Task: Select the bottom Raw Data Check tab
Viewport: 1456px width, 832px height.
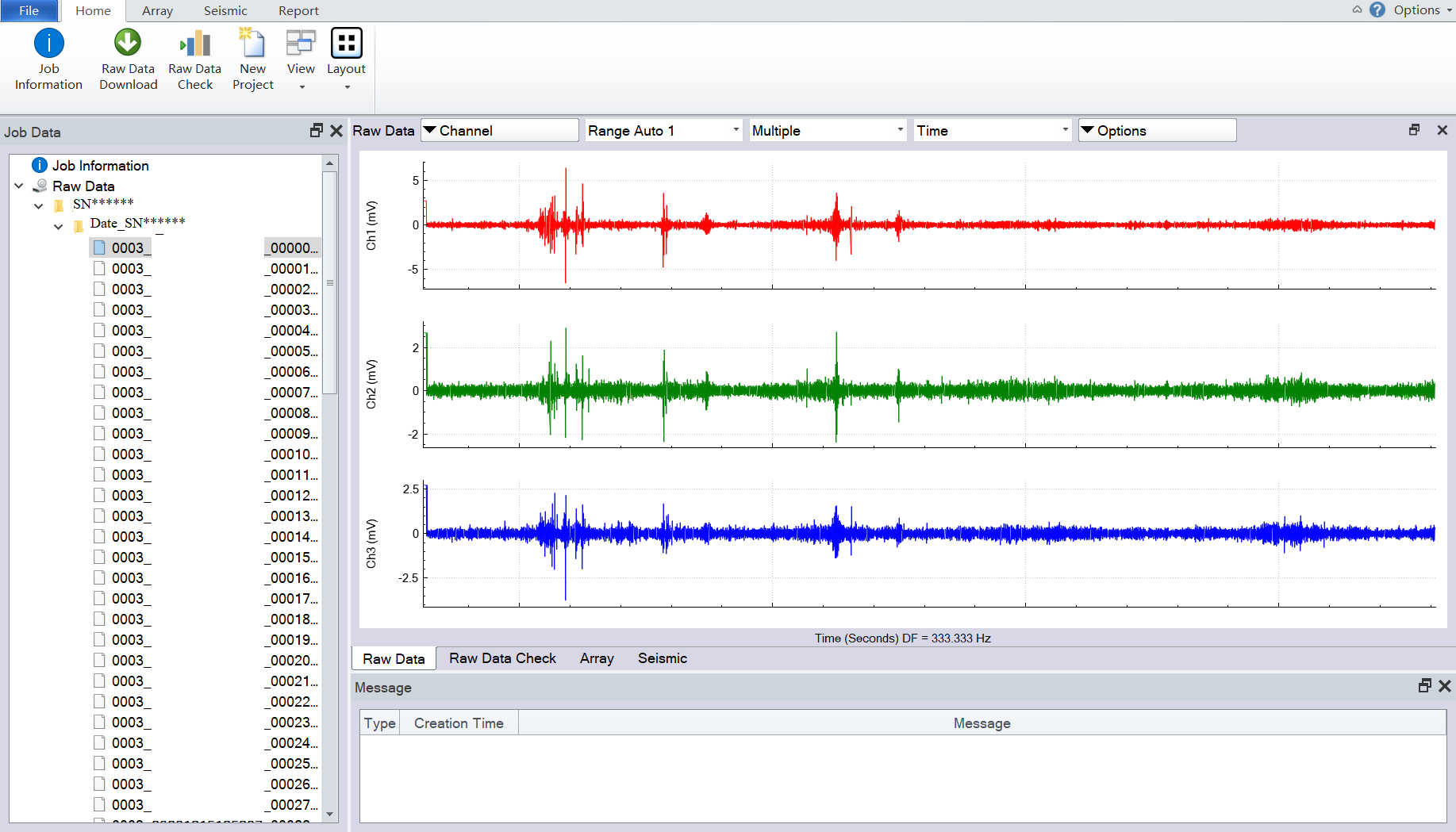Action: coord(502,658)
